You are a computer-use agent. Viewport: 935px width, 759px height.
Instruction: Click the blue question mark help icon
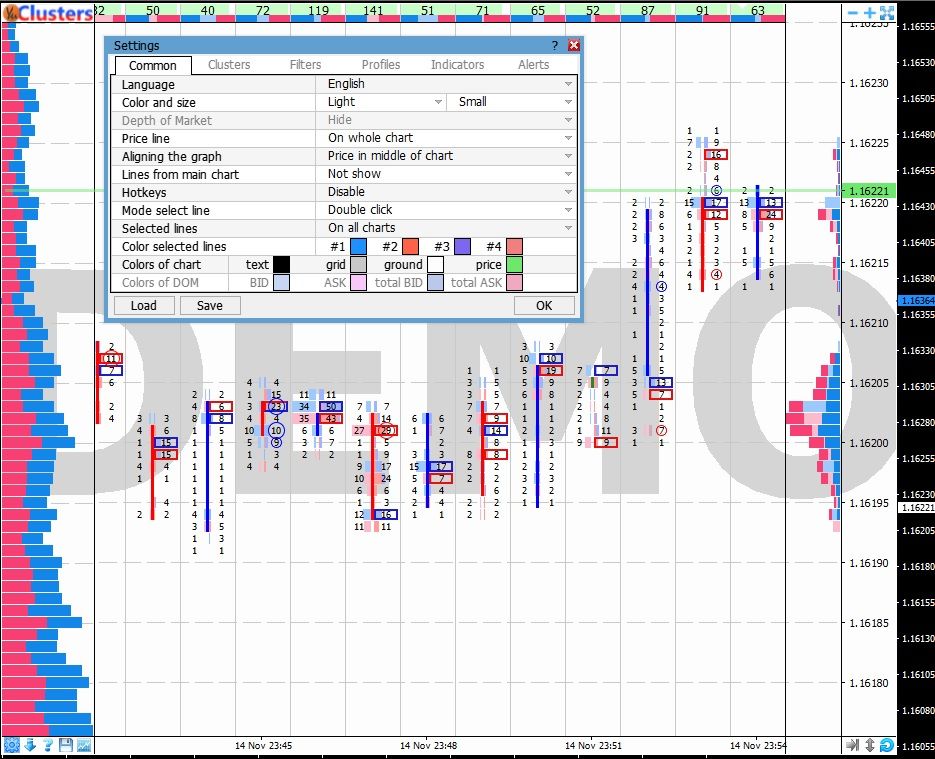48,745
